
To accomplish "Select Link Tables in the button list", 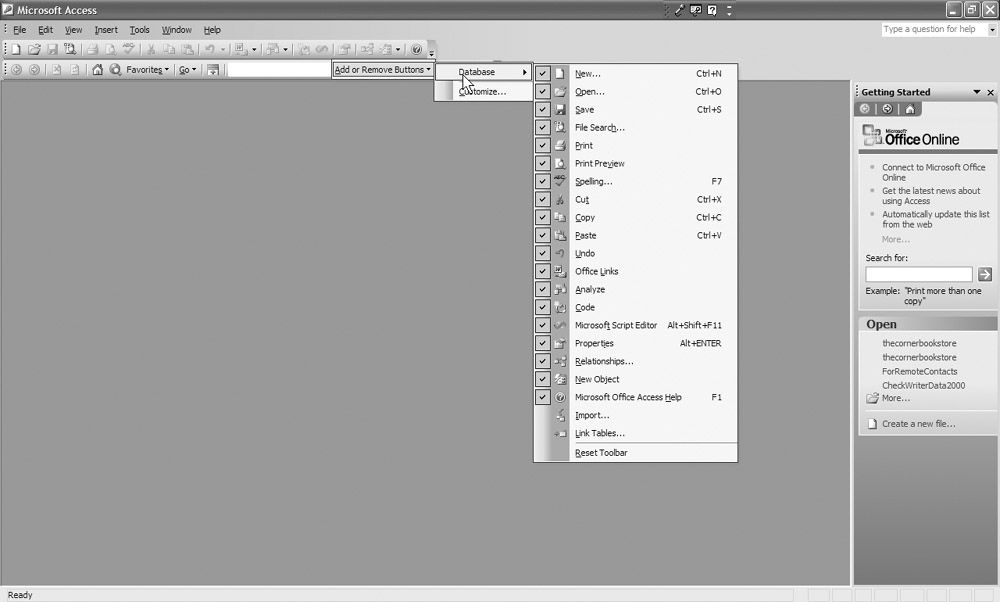I will pos(599,434).
